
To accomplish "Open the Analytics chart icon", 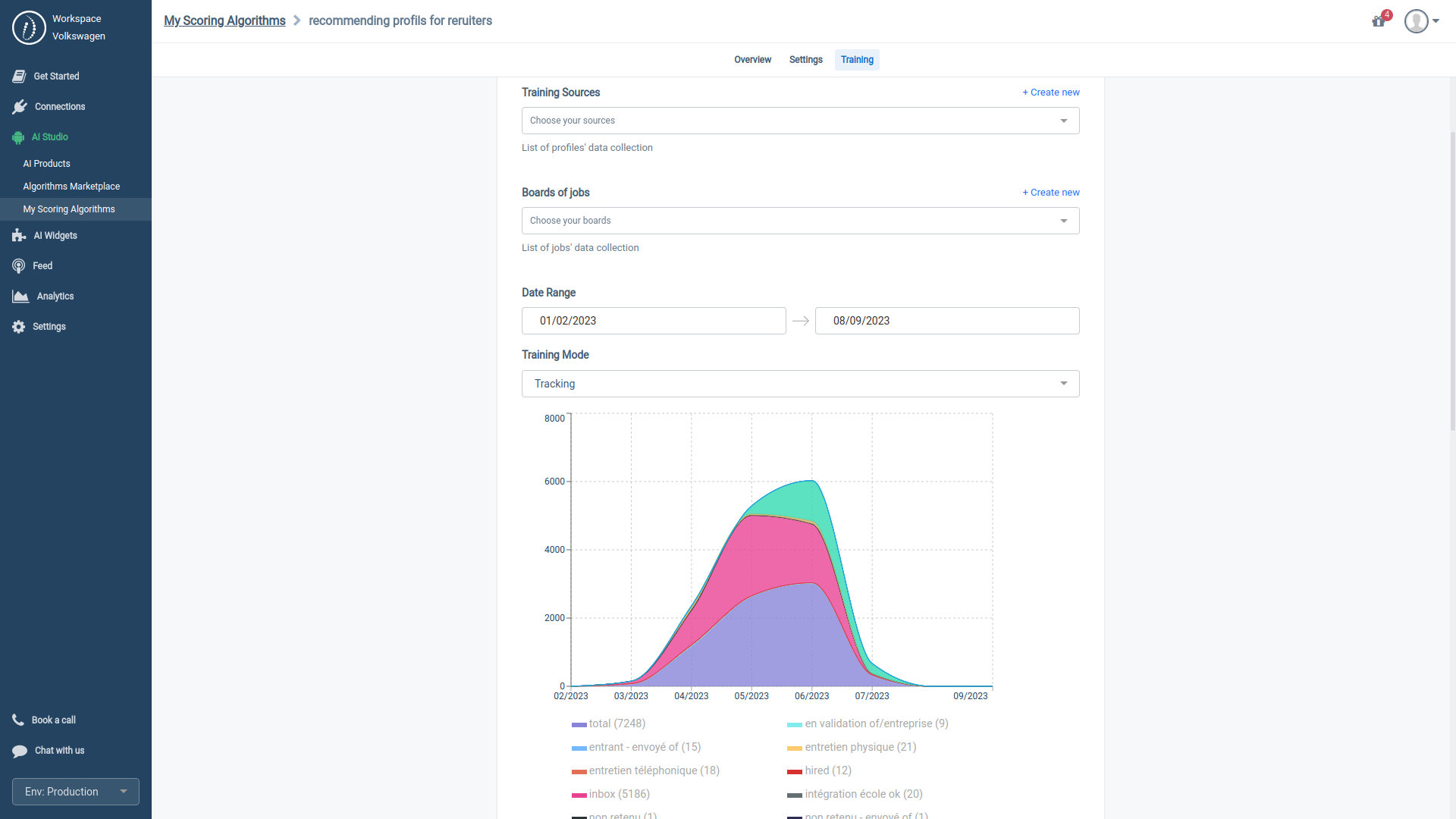I will (18, 296).
